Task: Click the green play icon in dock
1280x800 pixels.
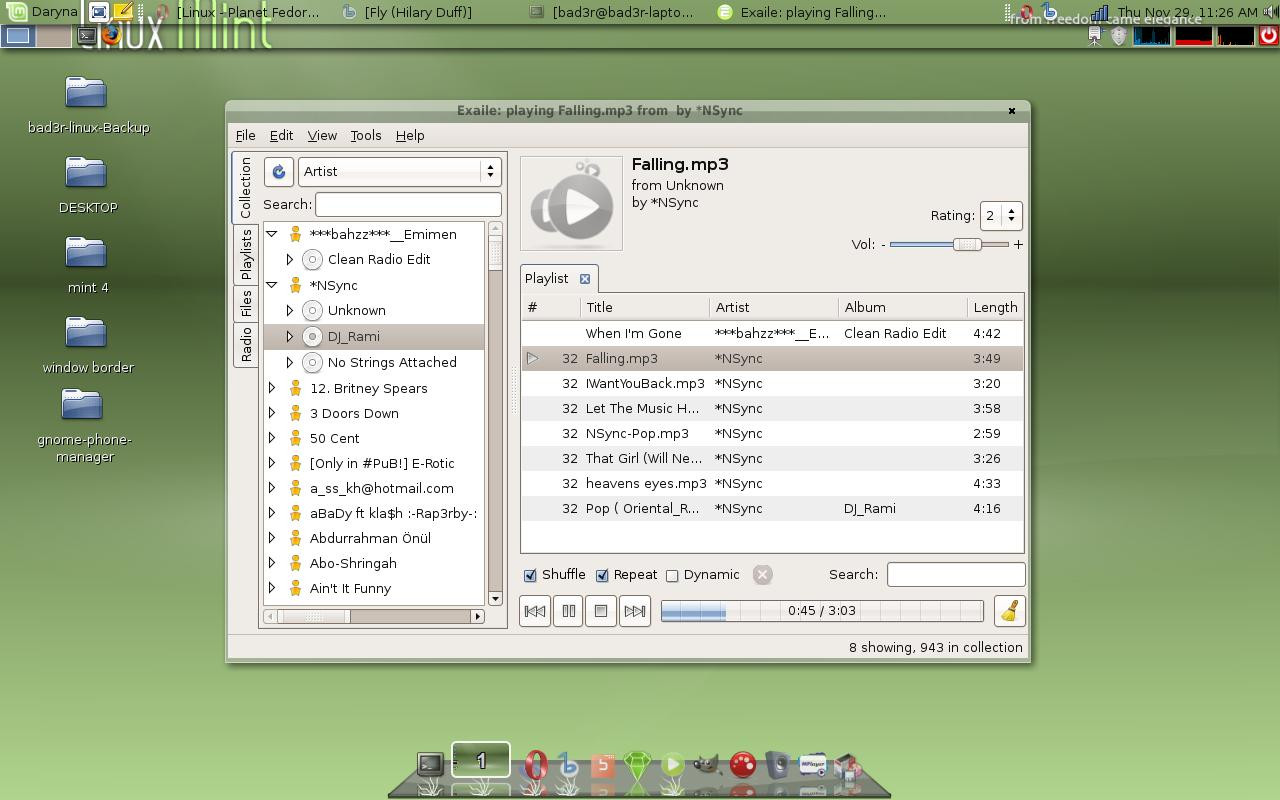Action: pyautogui.click(x=673, y=765)
